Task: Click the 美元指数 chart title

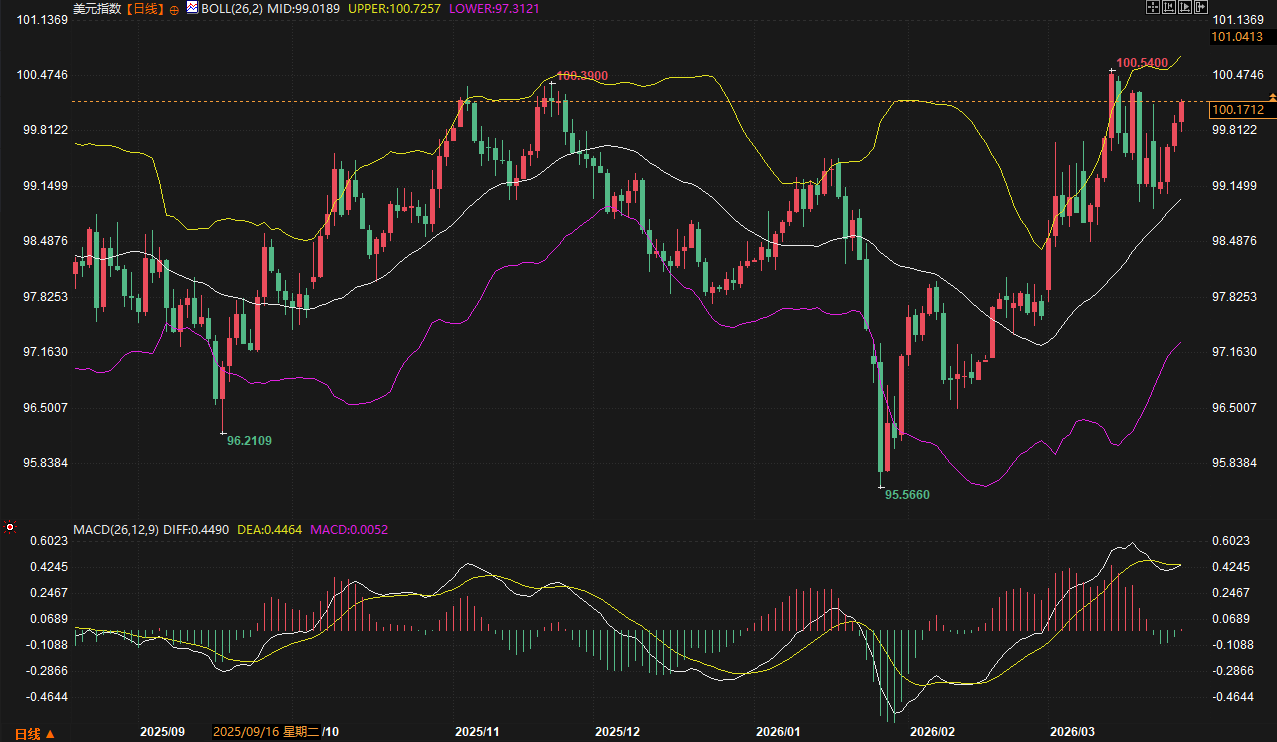Action: [97, 8]
